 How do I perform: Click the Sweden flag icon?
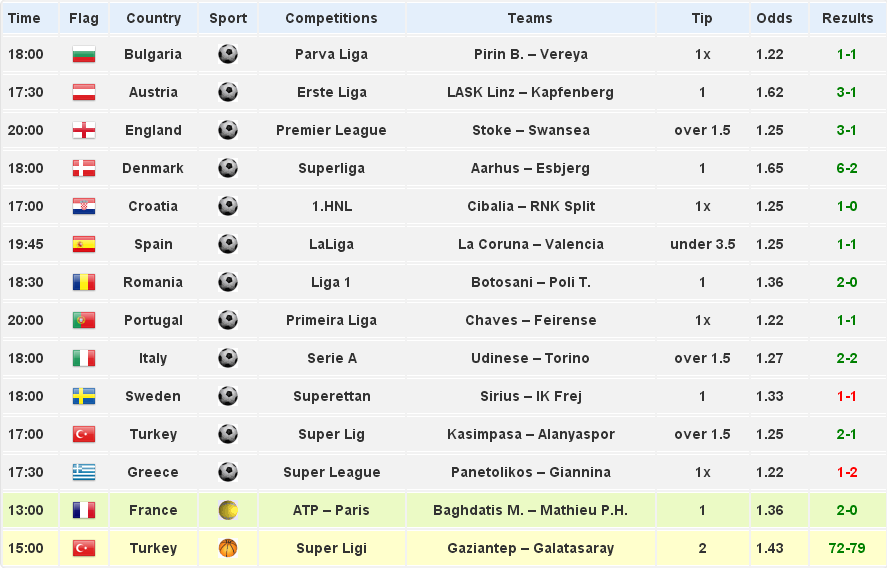coord(83,397)
